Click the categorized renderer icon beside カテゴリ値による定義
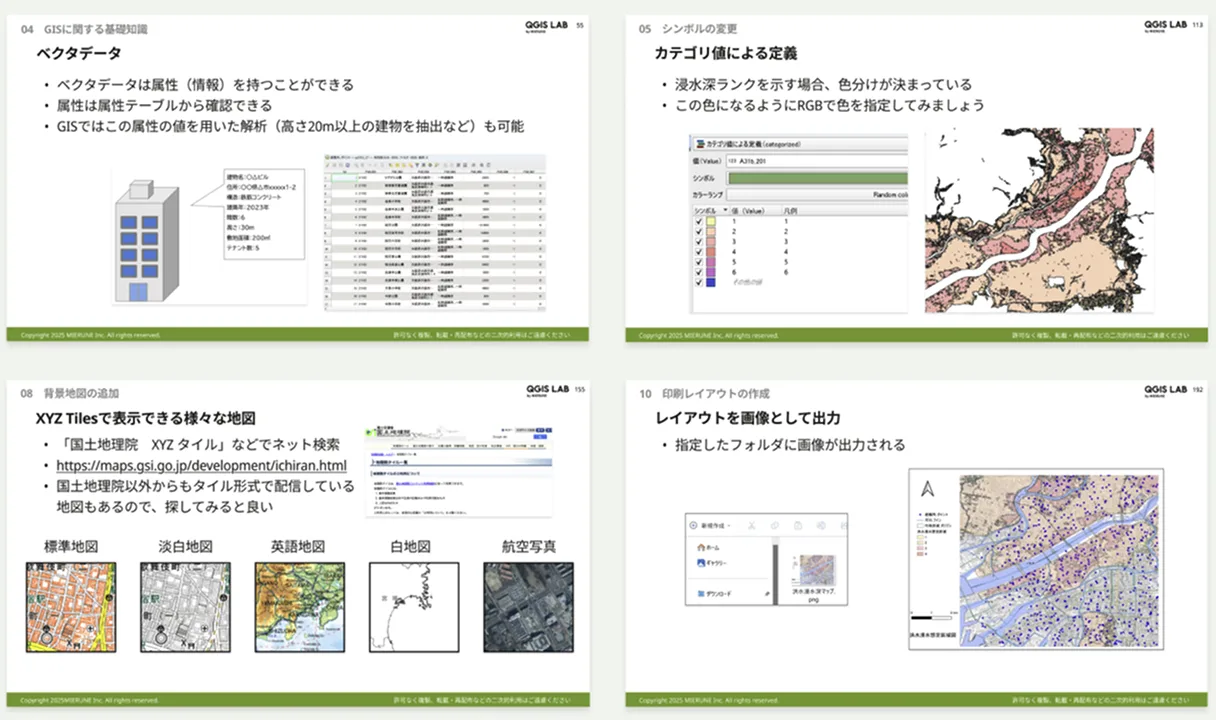The width and height of the screenshot is (1216, 720). click(700, 144)
